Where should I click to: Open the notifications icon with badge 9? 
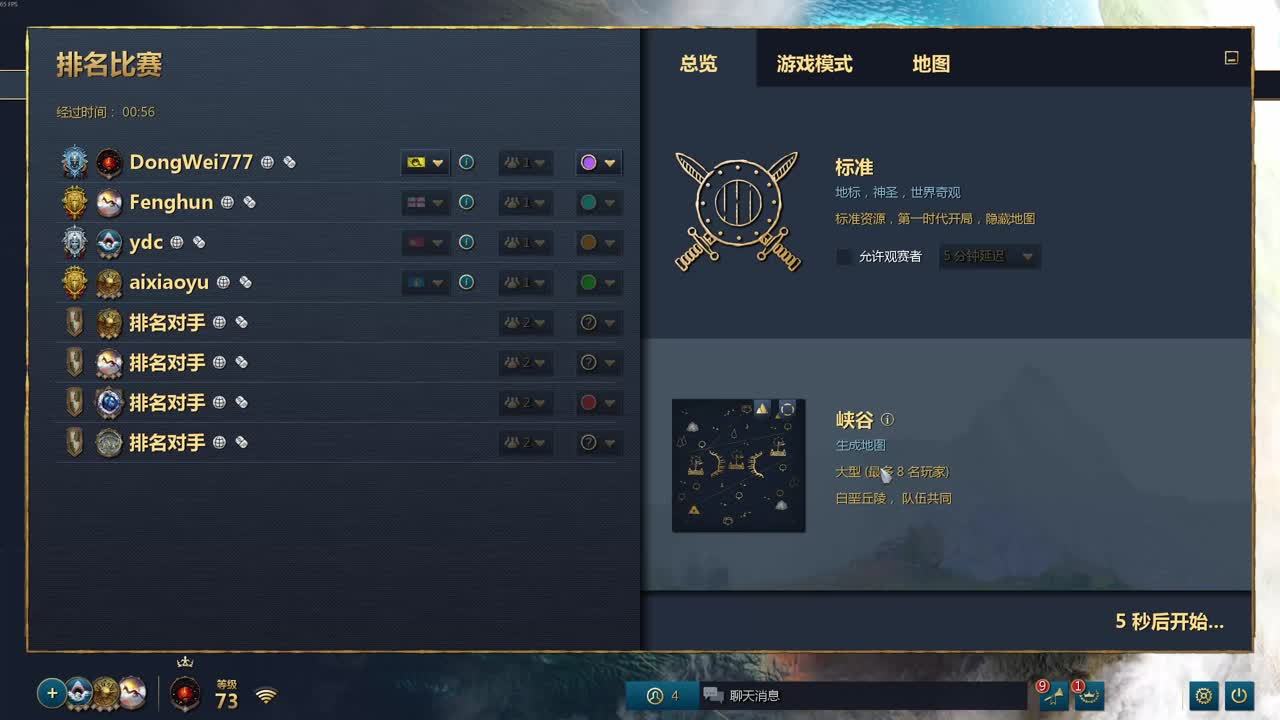(x=1054, y=695)
